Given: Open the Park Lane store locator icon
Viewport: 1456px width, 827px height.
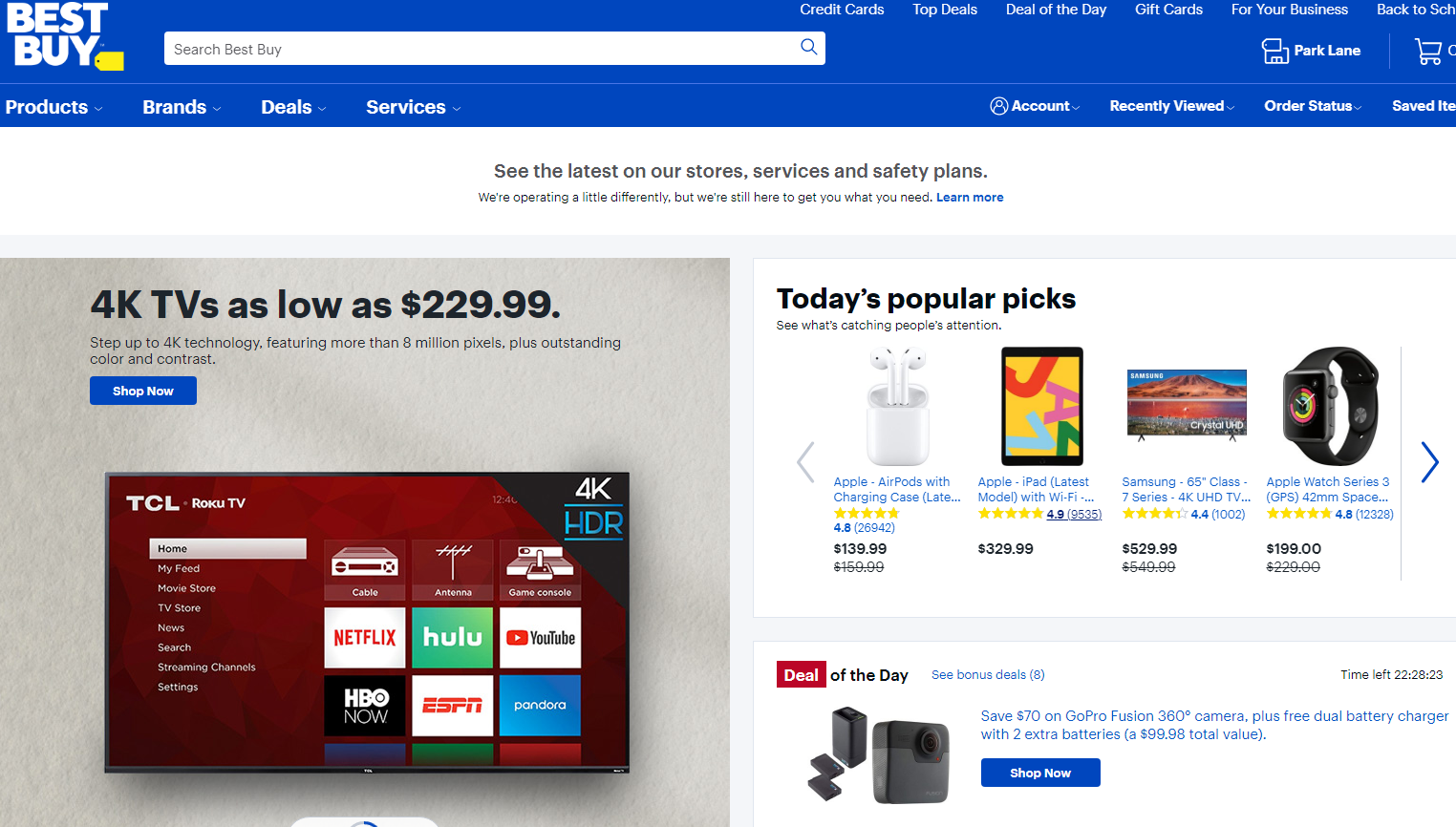Looking at the screenshot, I should point(1274,51).
